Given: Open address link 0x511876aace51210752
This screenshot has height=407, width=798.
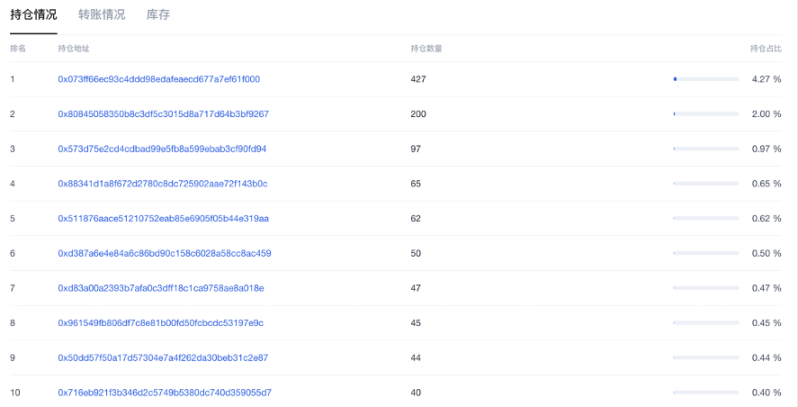Looking at the screenshot, I should [x=163, y=218].
